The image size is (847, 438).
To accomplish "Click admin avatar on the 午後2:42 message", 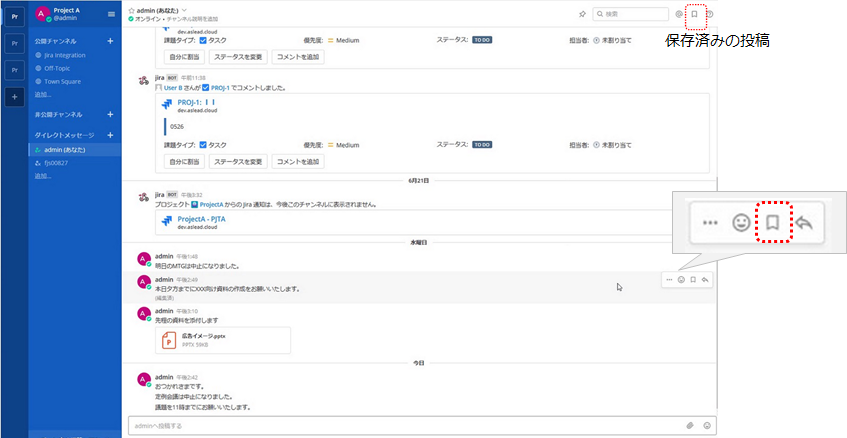I will pyautogui.click(x=144, y=380).
